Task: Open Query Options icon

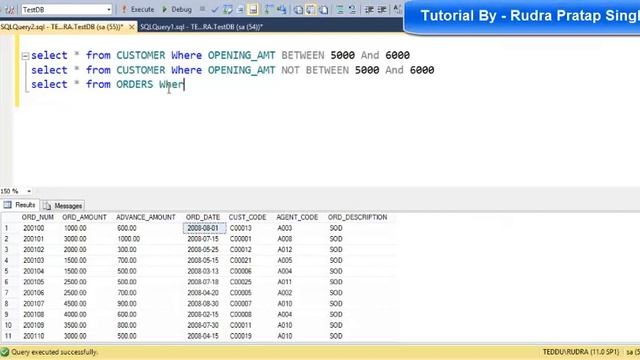Action: (x=240, y=9)
